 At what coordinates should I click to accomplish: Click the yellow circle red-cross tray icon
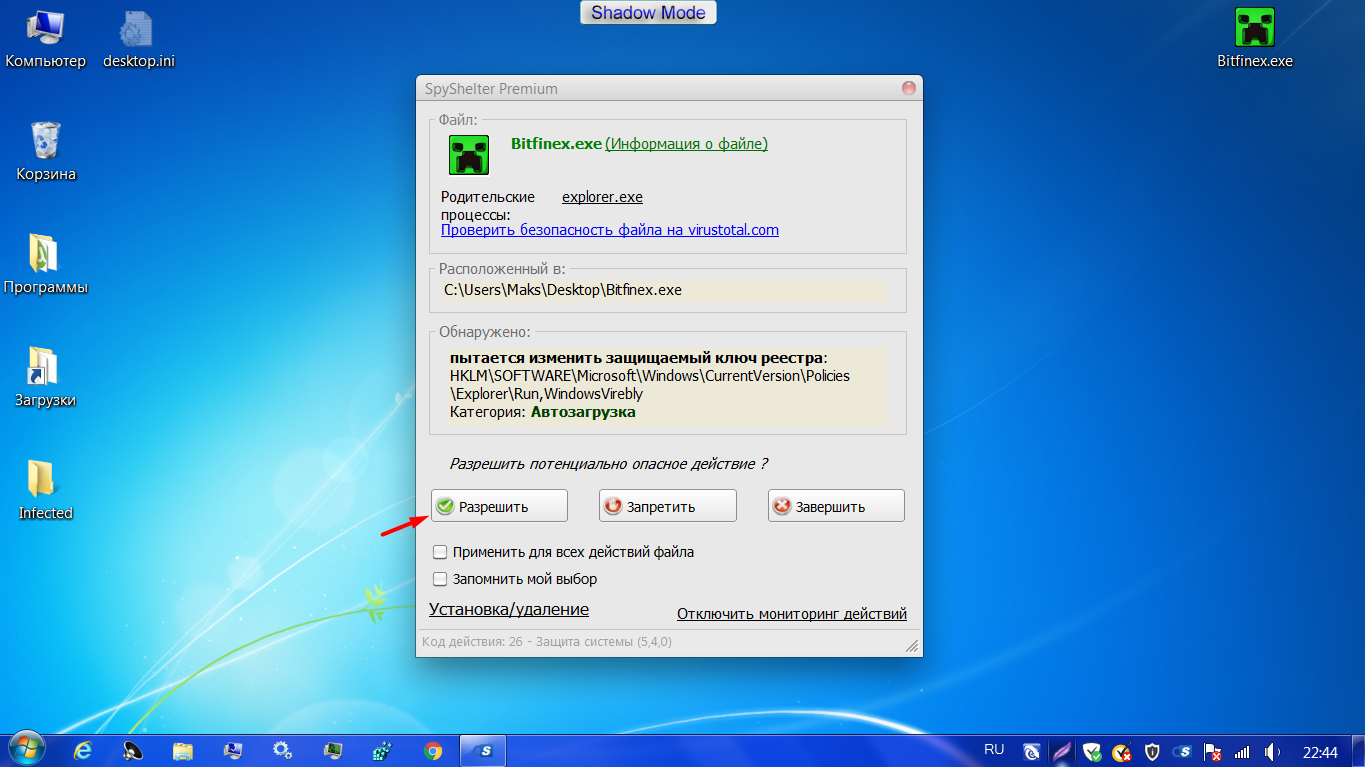1122,752
